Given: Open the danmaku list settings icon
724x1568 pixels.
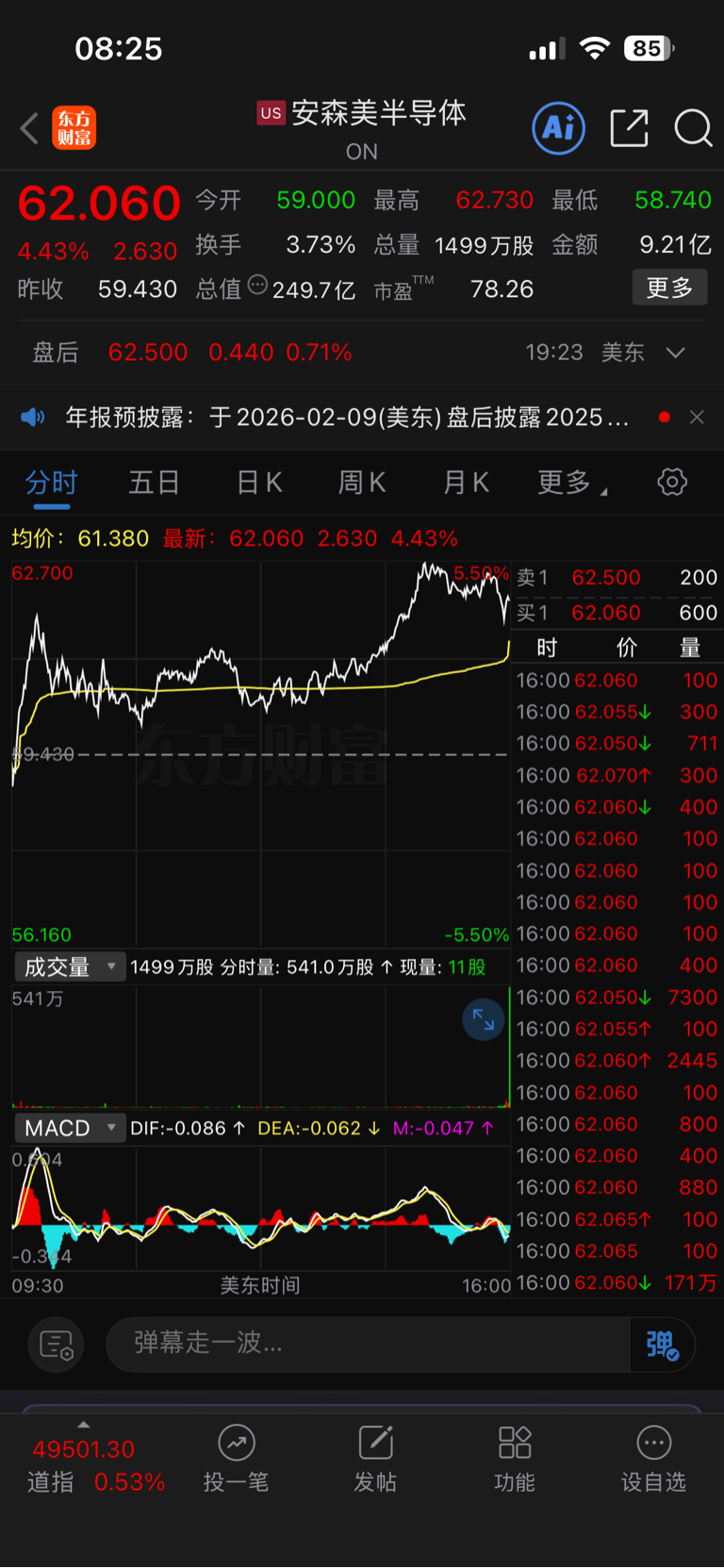Looking at the screenshot, I should (x=57, y=1345).
